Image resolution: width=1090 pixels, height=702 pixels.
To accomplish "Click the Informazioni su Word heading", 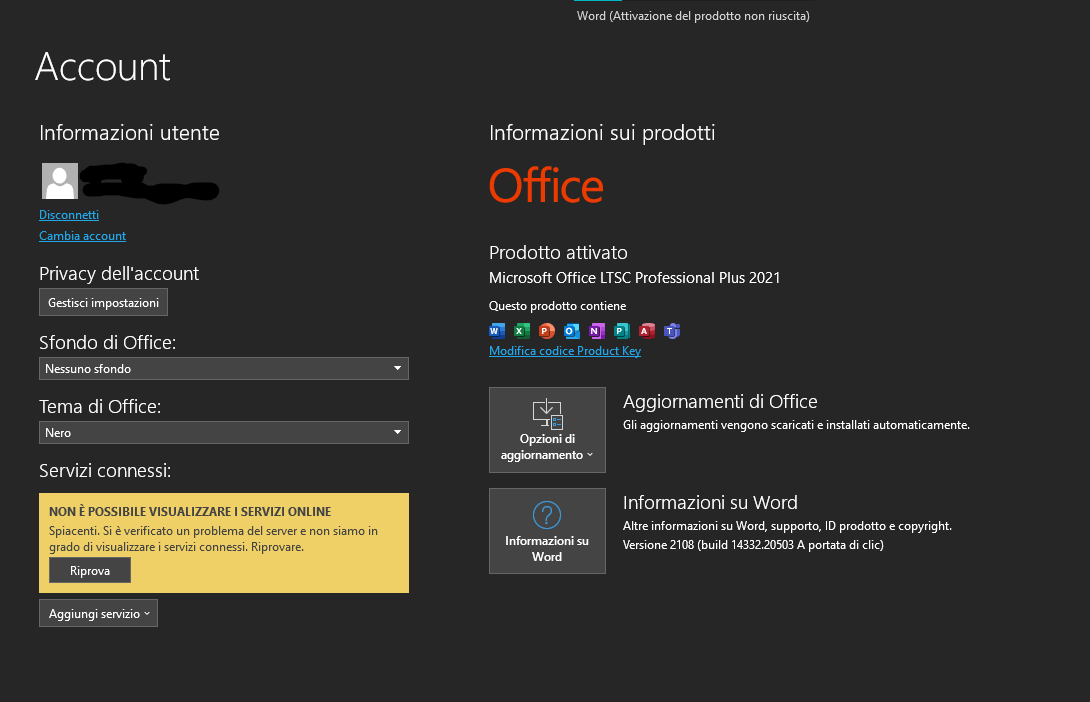I will [710, 503].
